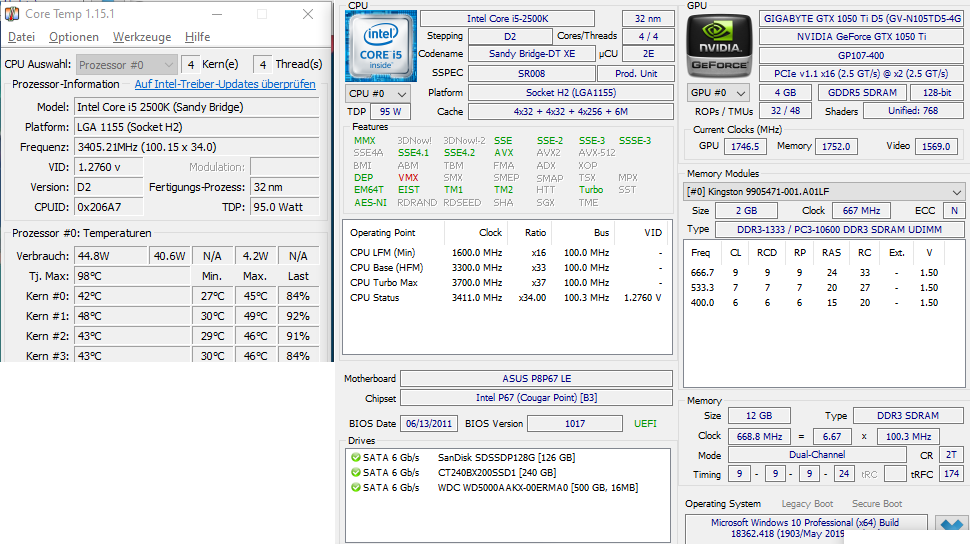Click the green UEFI label
Viewport: 970px width, 544px height.
(x=645, y=424)
